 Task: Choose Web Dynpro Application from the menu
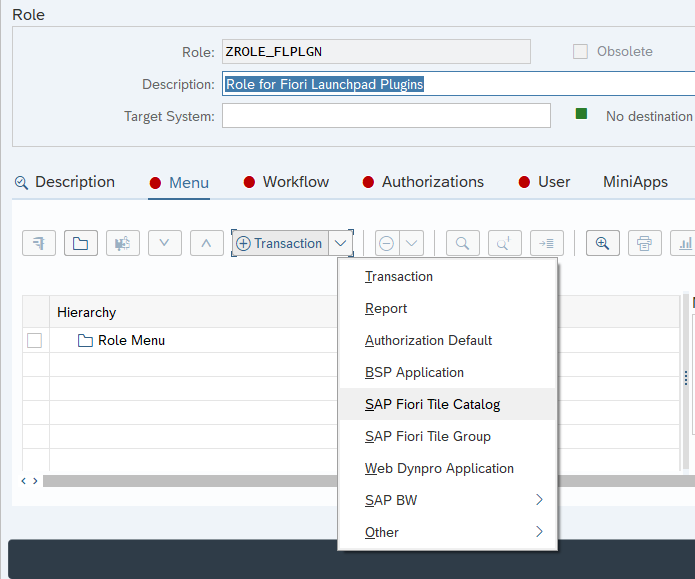tap(439, 468)
